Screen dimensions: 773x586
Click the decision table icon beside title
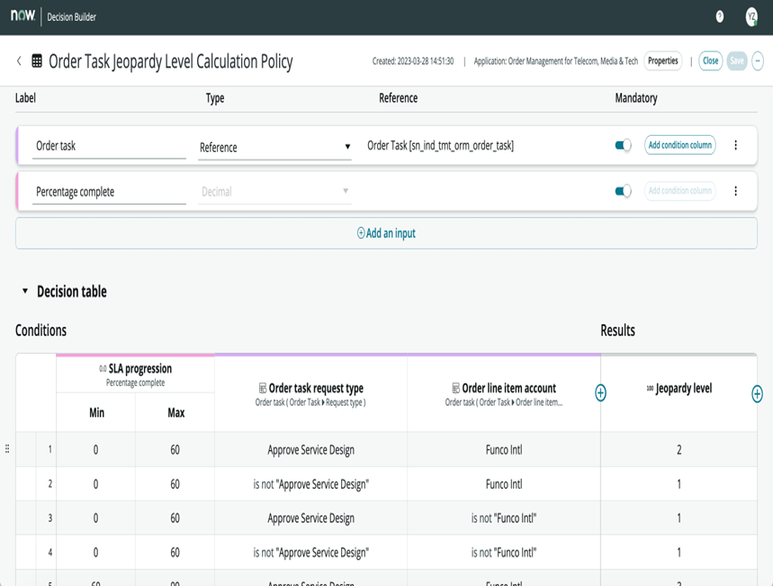37,61
